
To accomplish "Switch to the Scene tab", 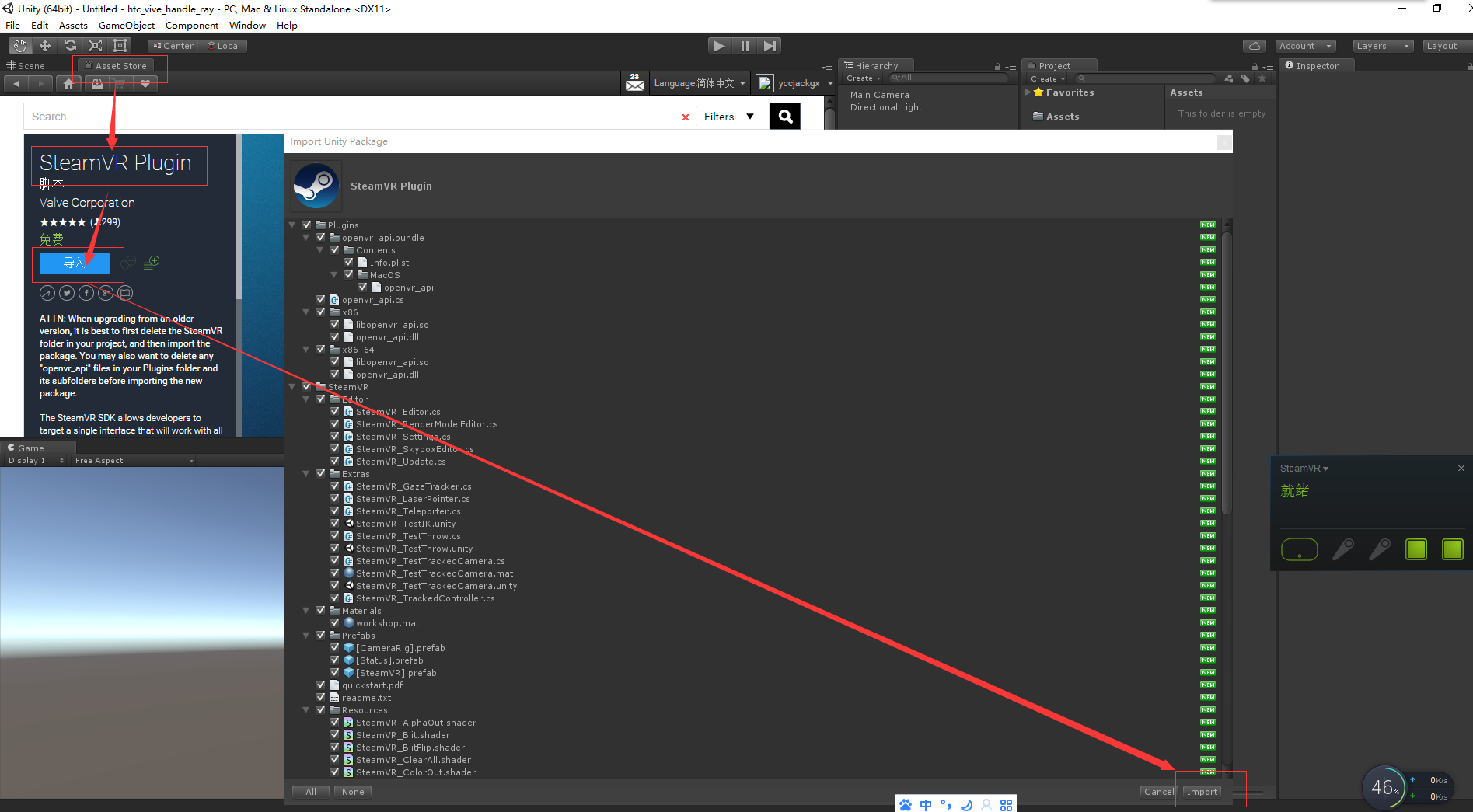I will [x=26, y=66].
